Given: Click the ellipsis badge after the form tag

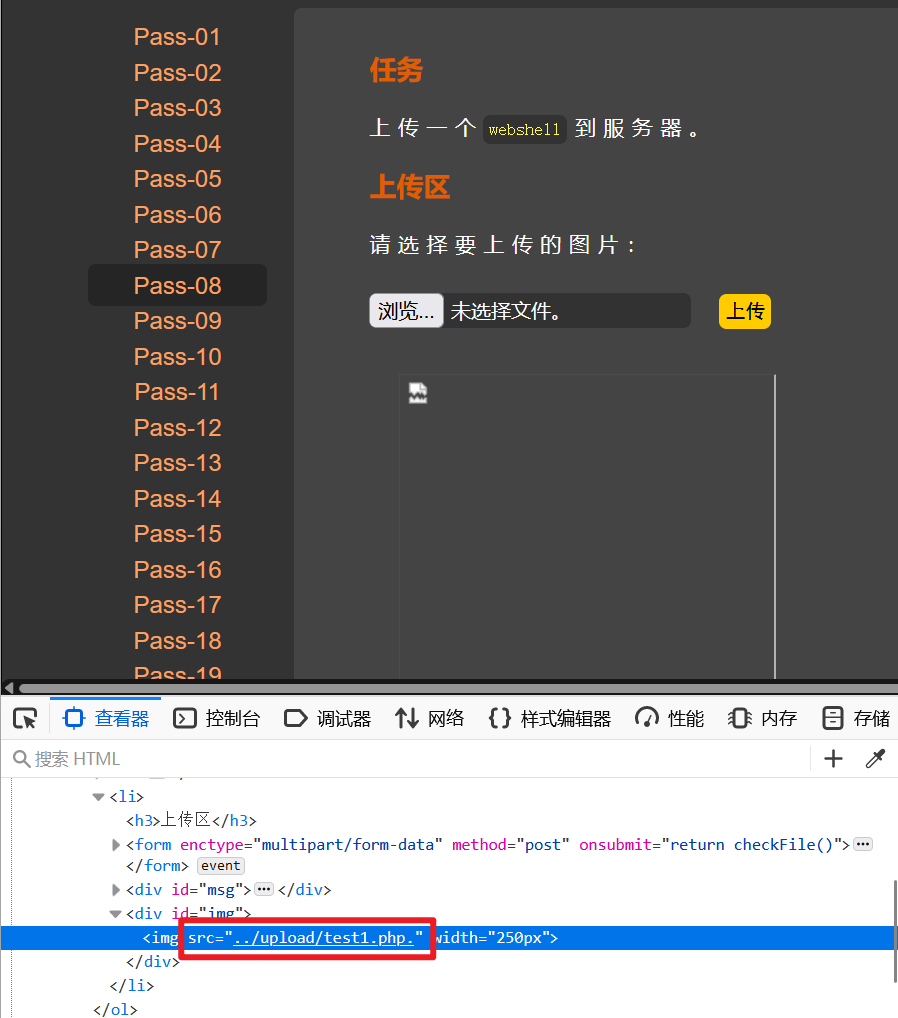Looking at the screenshot, I should pos(863,845).
